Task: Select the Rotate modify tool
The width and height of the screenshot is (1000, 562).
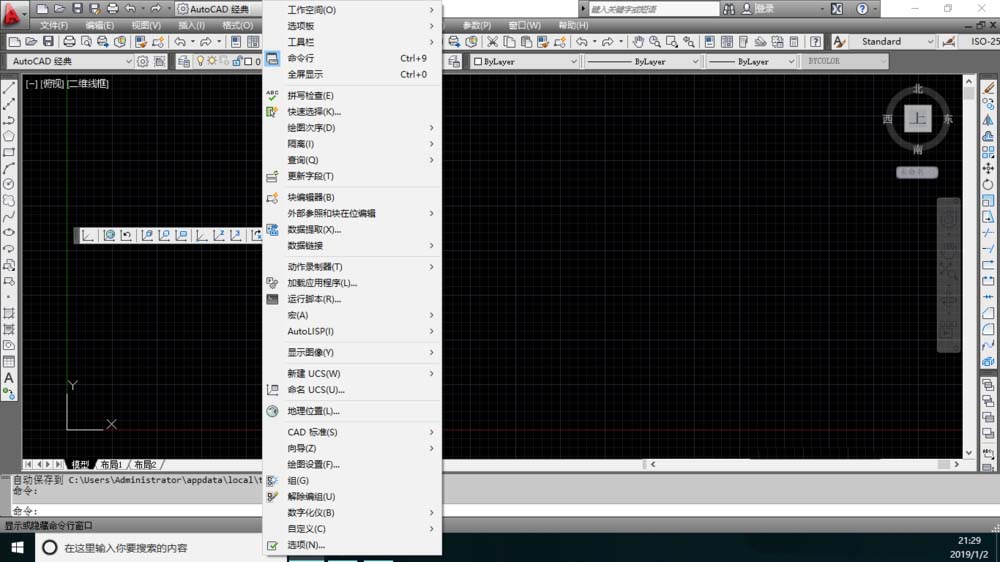Action: coord(988,184)
